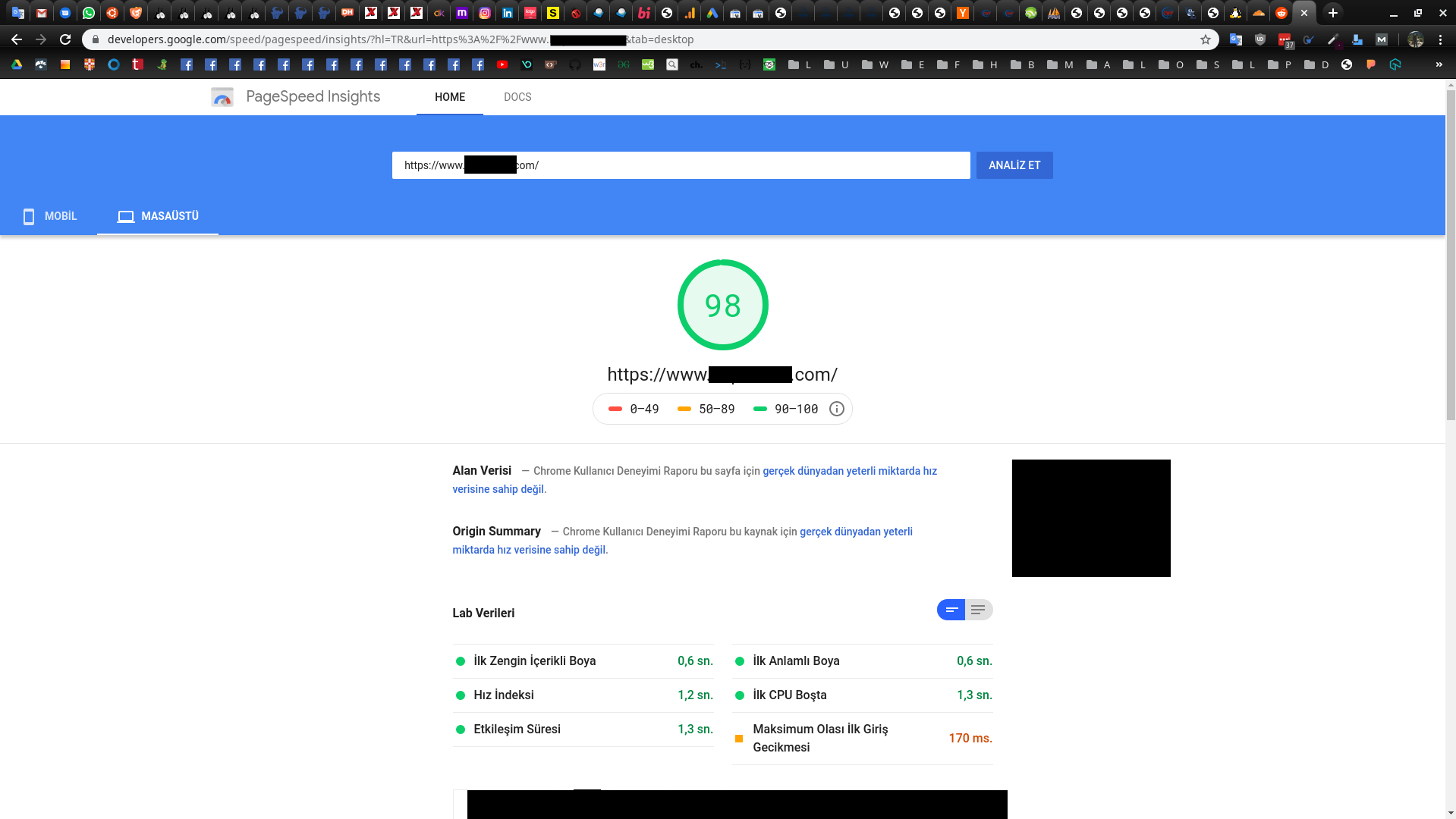View site security lock information
The height and width of the screenshot is (819, 1456).
[96, 39]
